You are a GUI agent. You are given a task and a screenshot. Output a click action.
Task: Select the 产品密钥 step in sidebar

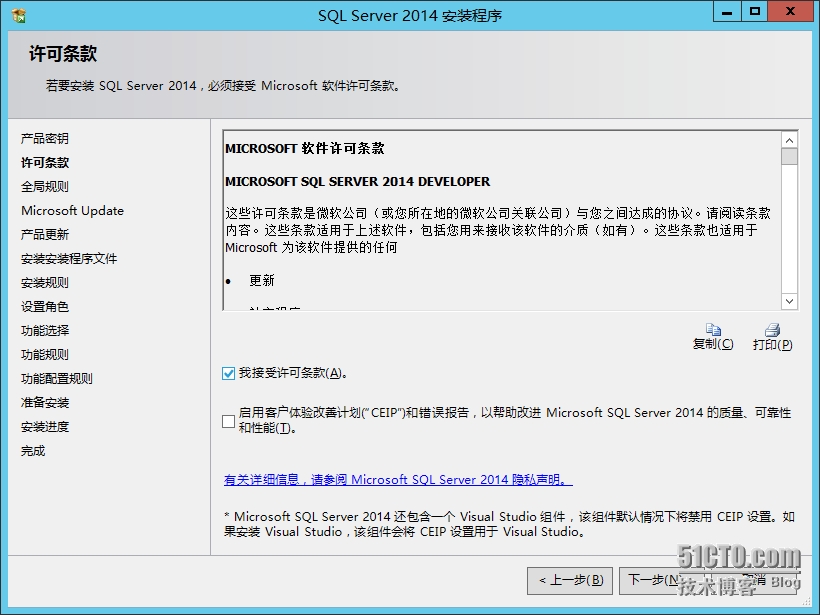[45, 139]
